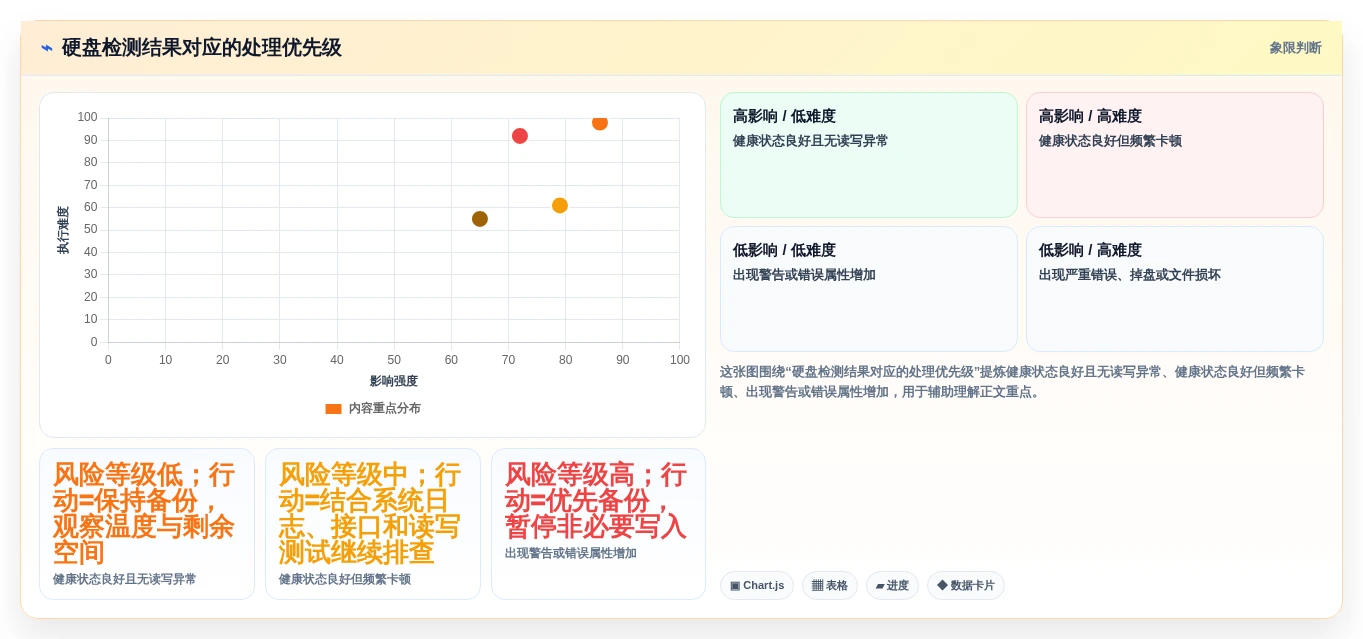Select the 风险等级低 data card
1363x639 pixels.
pos(147,524)
